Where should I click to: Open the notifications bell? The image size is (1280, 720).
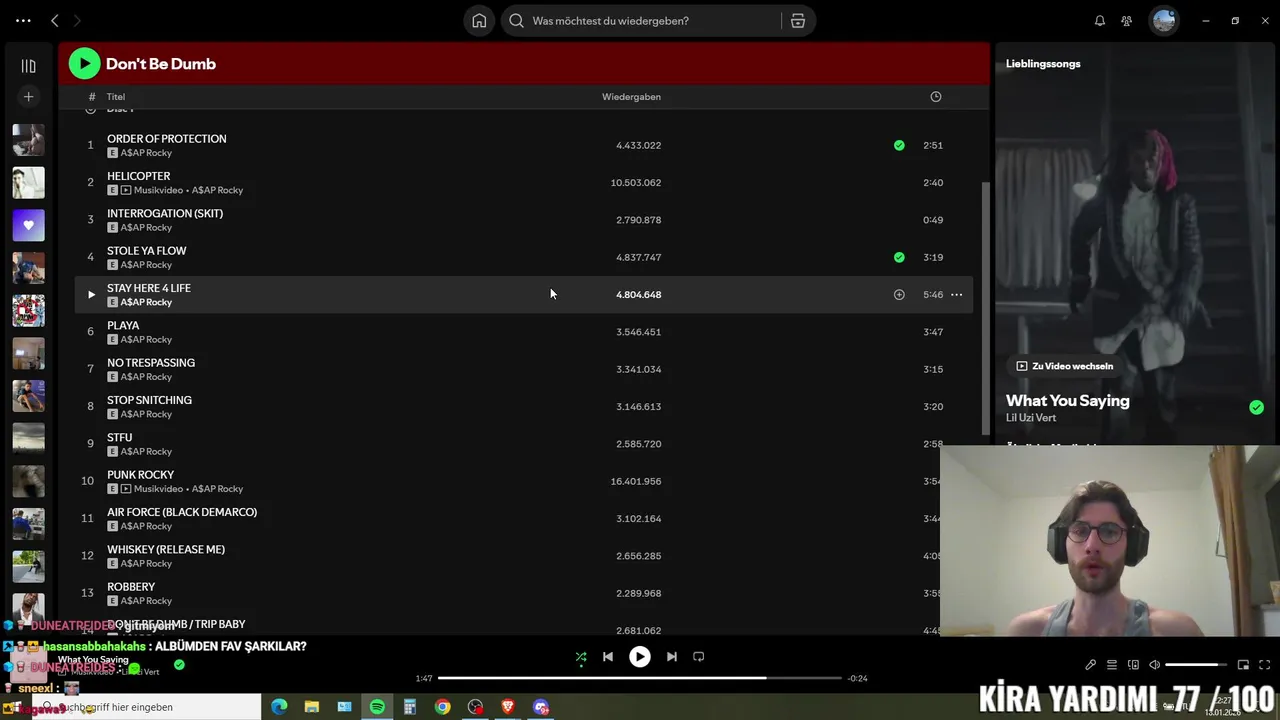click(x=1100, y=21)
